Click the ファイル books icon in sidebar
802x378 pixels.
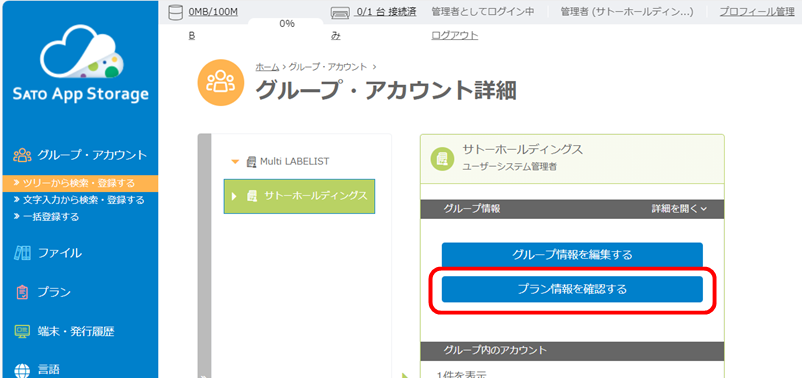click(x=23, y=253)
